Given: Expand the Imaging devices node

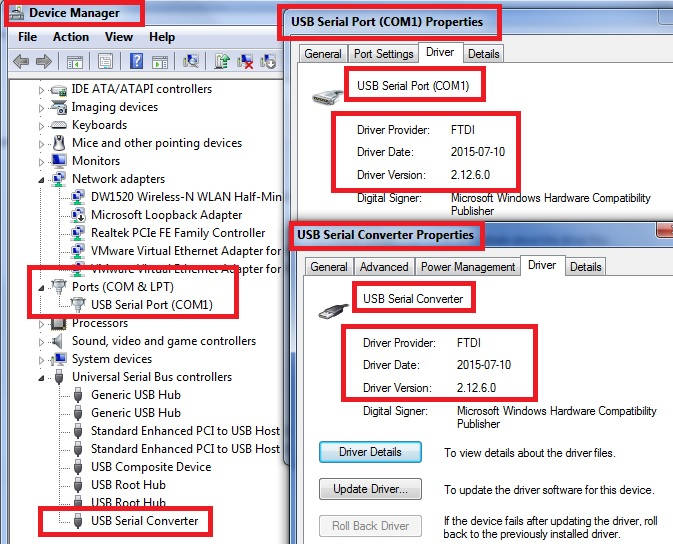Looking at the screenshot, I should pyautogui.click(x=42, y=108).
